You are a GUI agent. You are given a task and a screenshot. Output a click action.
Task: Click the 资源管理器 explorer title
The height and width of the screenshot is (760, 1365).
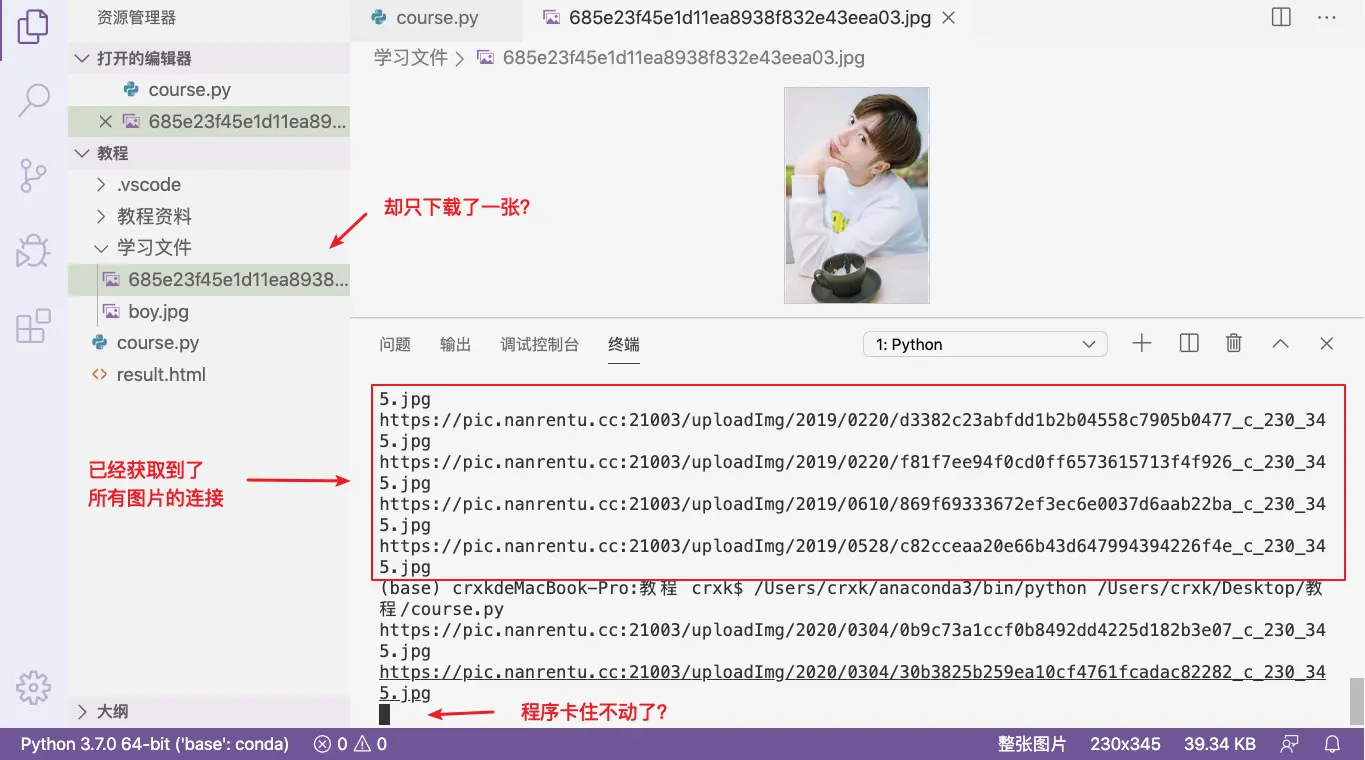[137, 18]
